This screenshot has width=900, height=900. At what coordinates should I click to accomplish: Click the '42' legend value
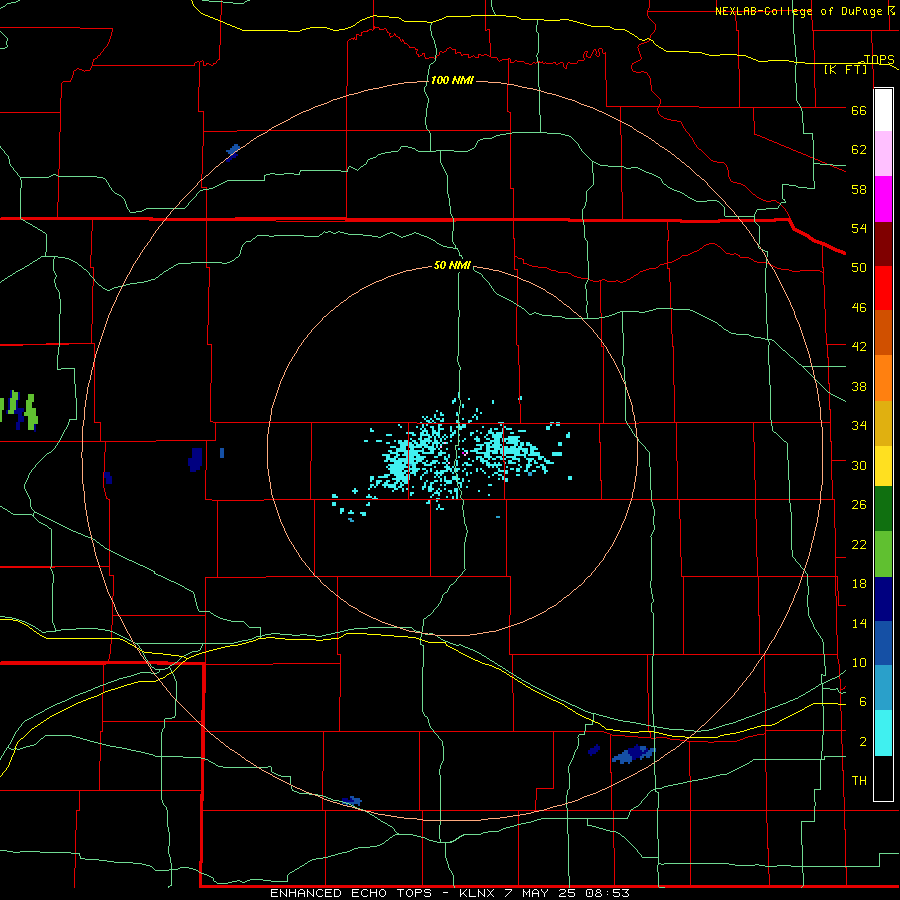click(x=859, y=347)
